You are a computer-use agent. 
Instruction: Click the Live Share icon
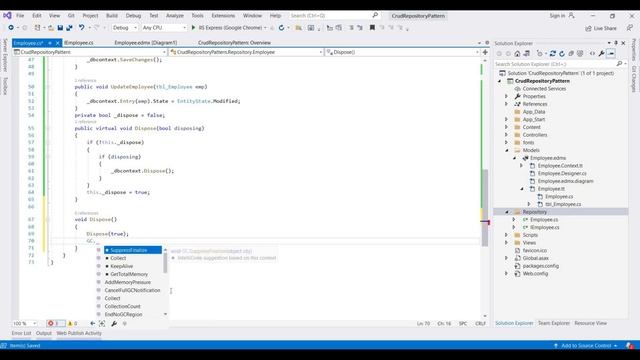coord(588,28)
